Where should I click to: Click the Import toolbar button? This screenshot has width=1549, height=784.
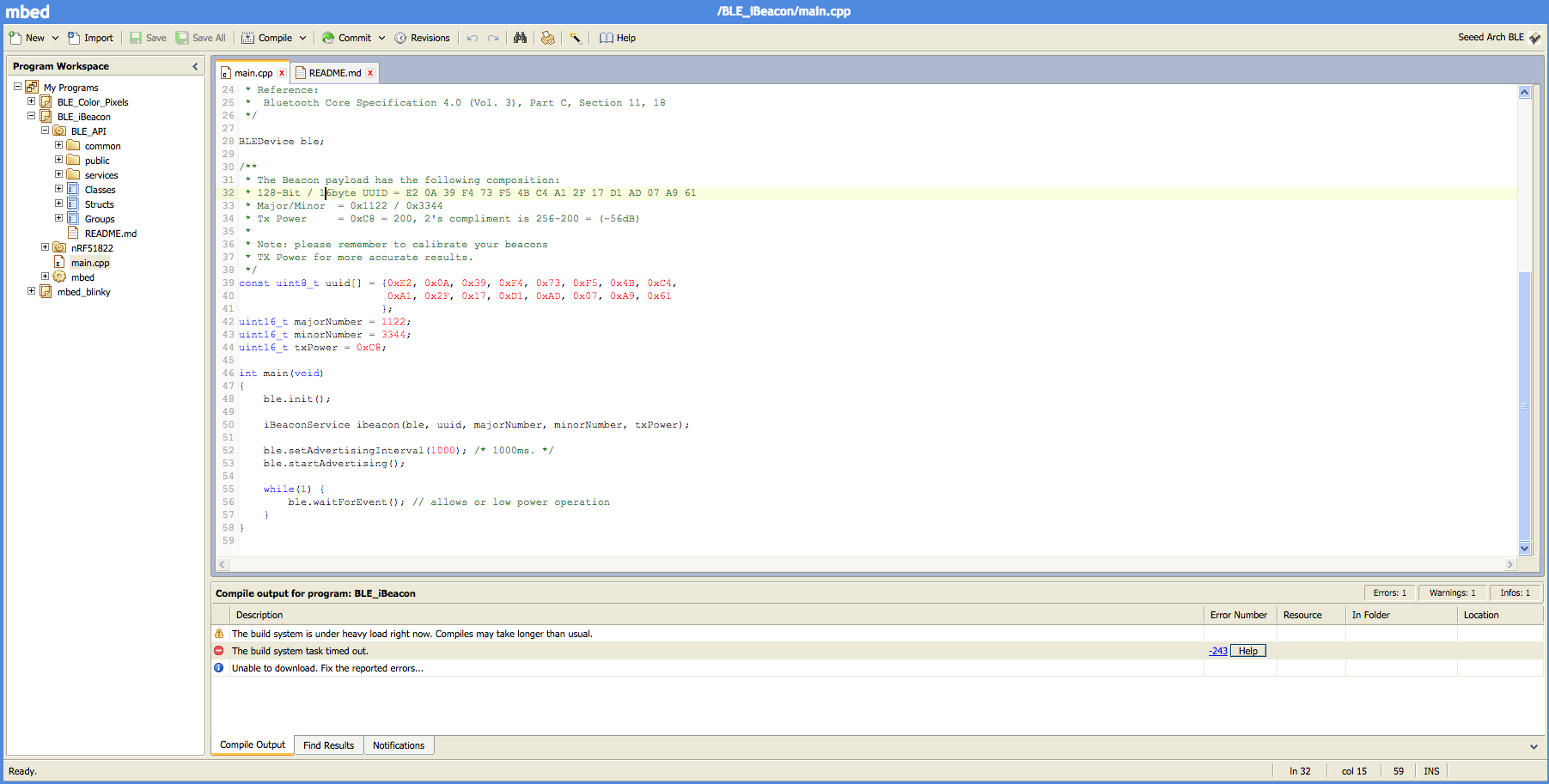(90, 38)
